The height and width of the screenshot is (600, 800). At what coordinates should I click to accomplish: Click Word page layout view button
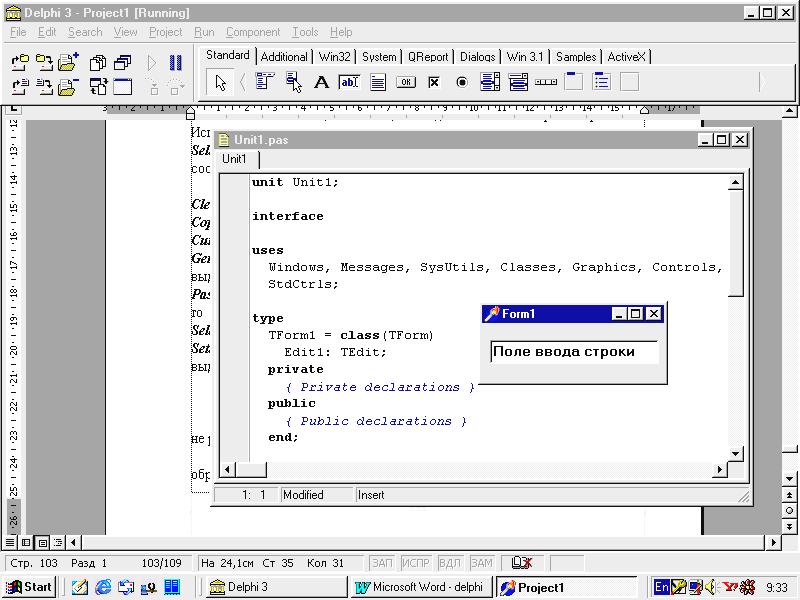42,542
